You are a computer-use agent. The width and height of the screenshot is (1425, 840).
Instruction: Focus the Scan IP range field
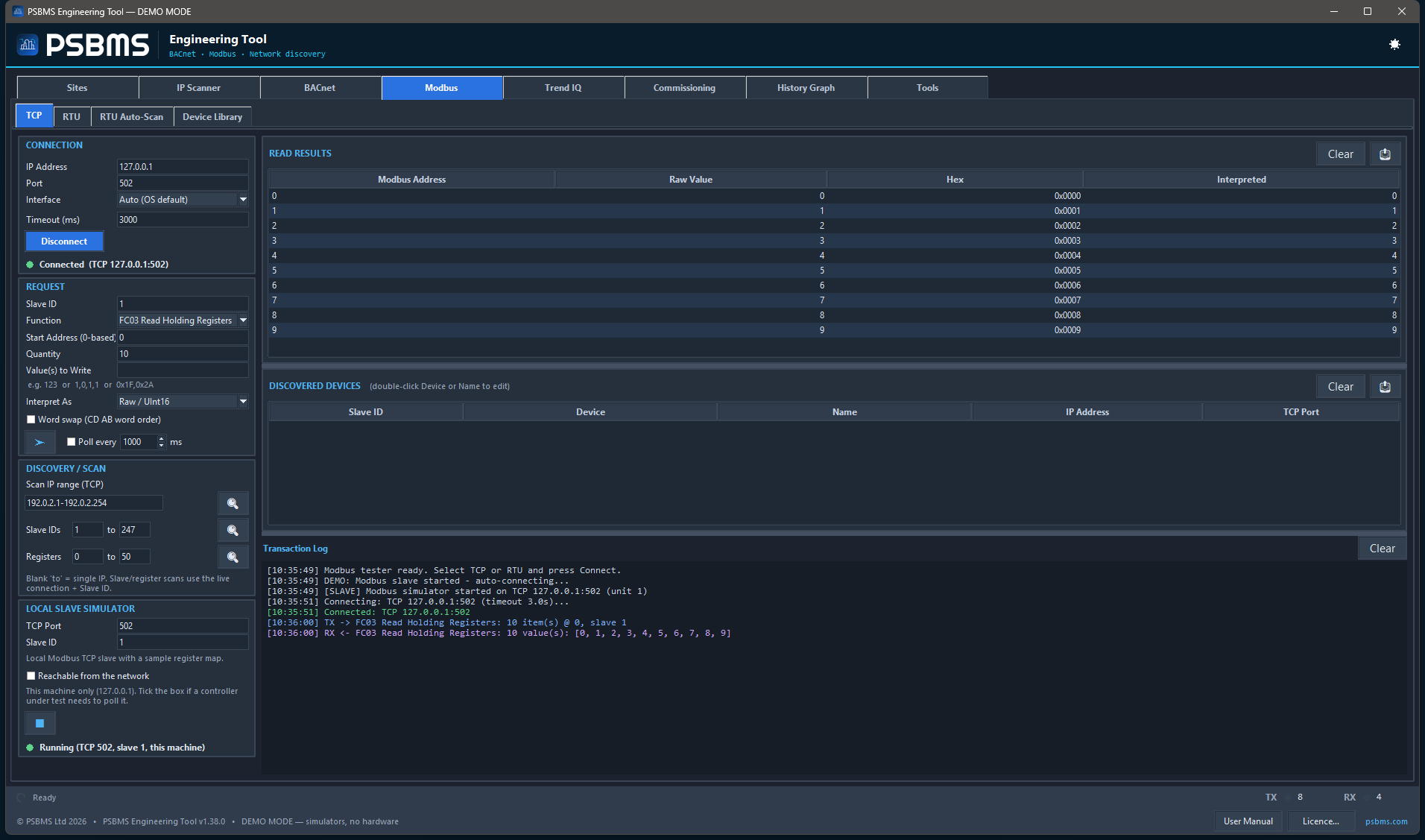(x=94, y=503)
